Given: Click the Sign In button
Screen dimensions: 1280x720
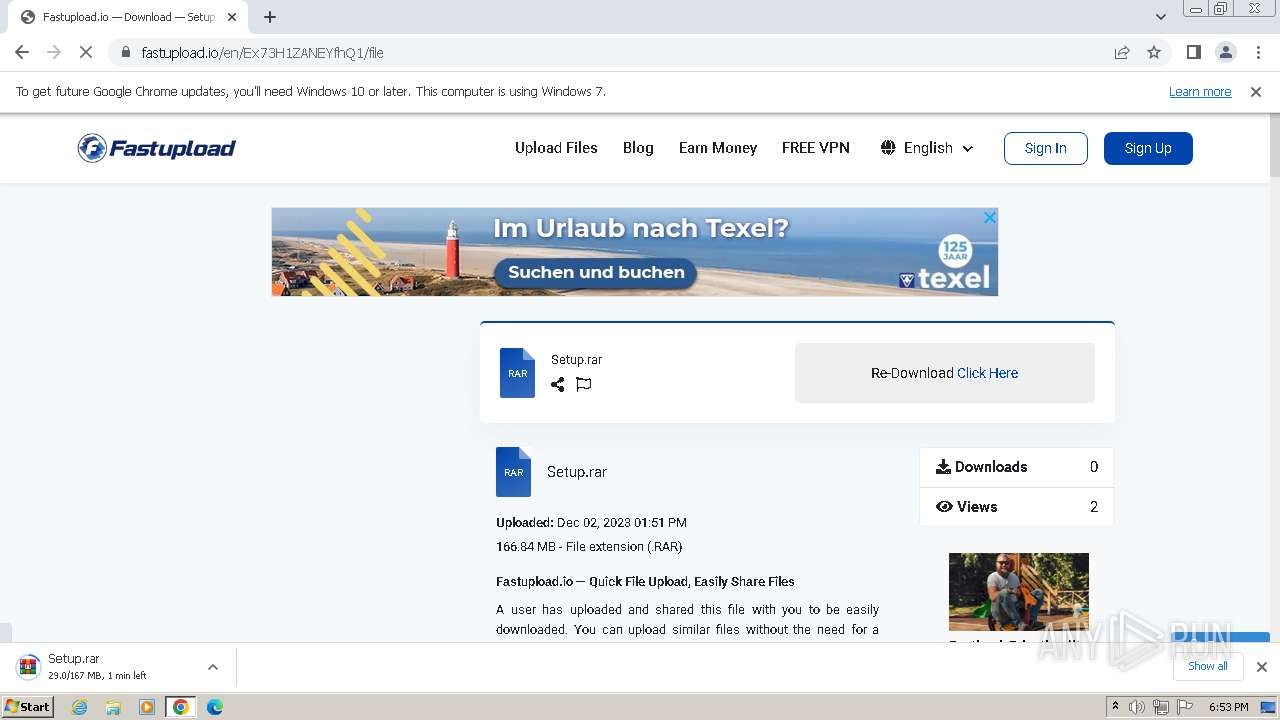Looking at the screenshot, I should point(1046,148).
